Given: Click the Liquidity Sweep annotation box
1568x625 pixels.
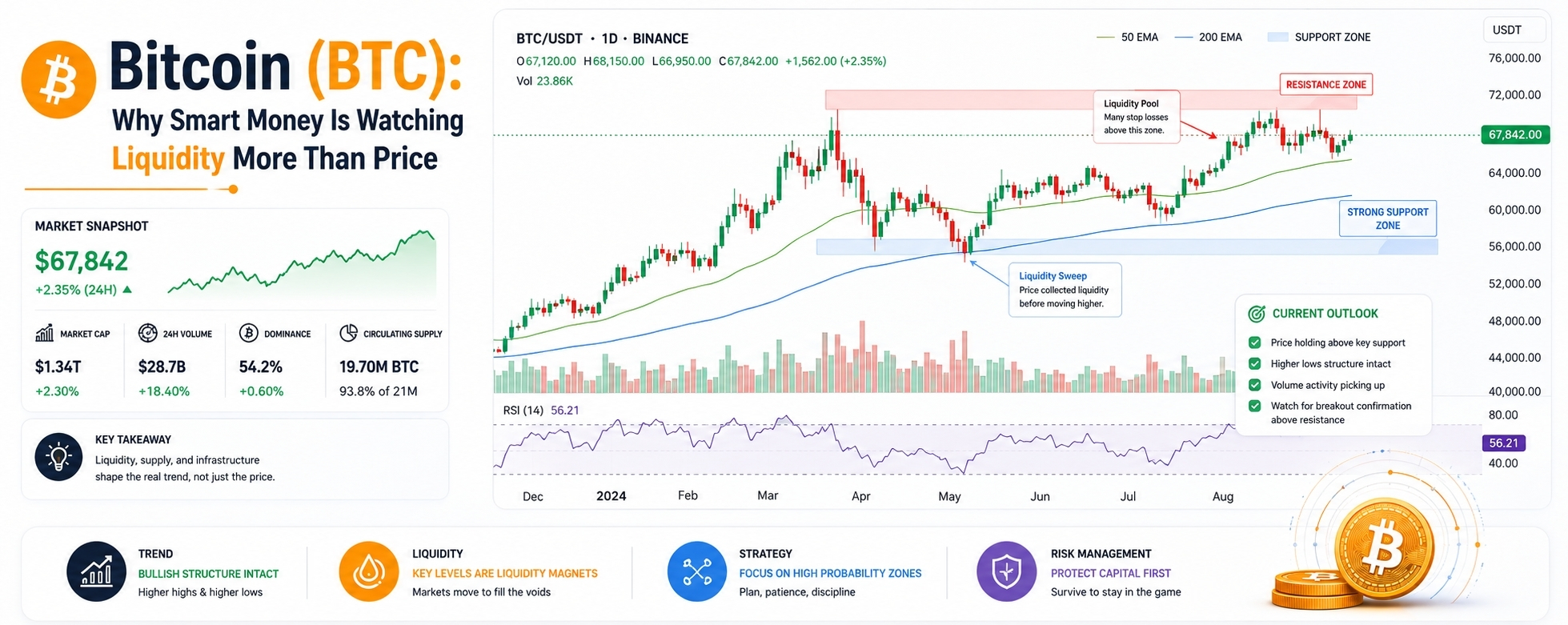Looking at the screenshot, I should (x=1065, y=290).
